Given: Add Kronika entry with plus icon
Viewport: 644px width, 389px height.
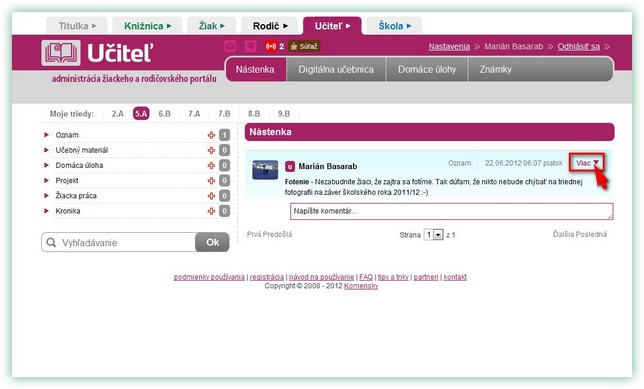Looking at the screenshot, I should click(x=211, y=211).
